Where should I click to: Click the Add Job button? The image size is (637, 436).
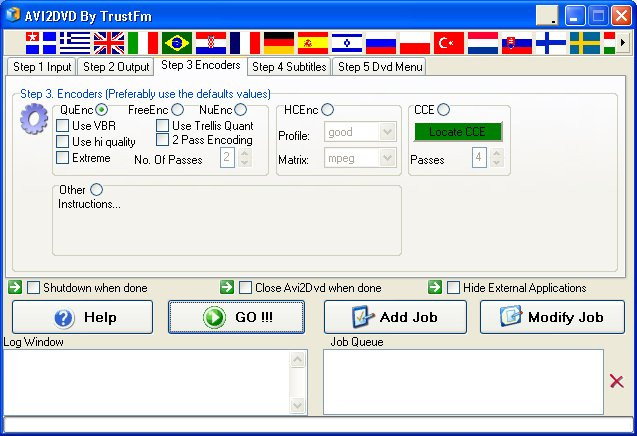pyautogui.click(x=395, y=317)
